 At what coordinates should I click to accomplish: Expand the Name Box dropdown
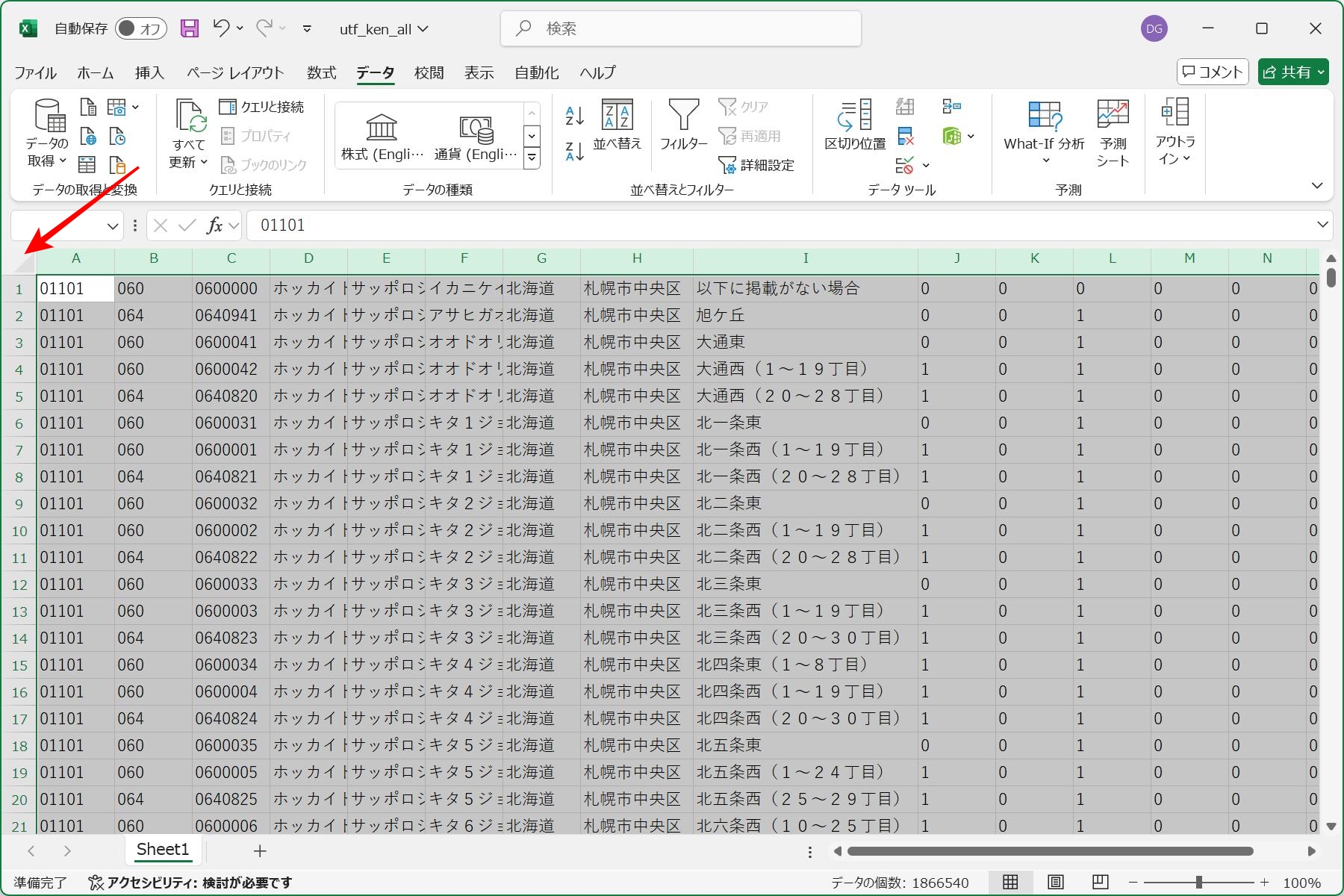(x=113, y=225)
